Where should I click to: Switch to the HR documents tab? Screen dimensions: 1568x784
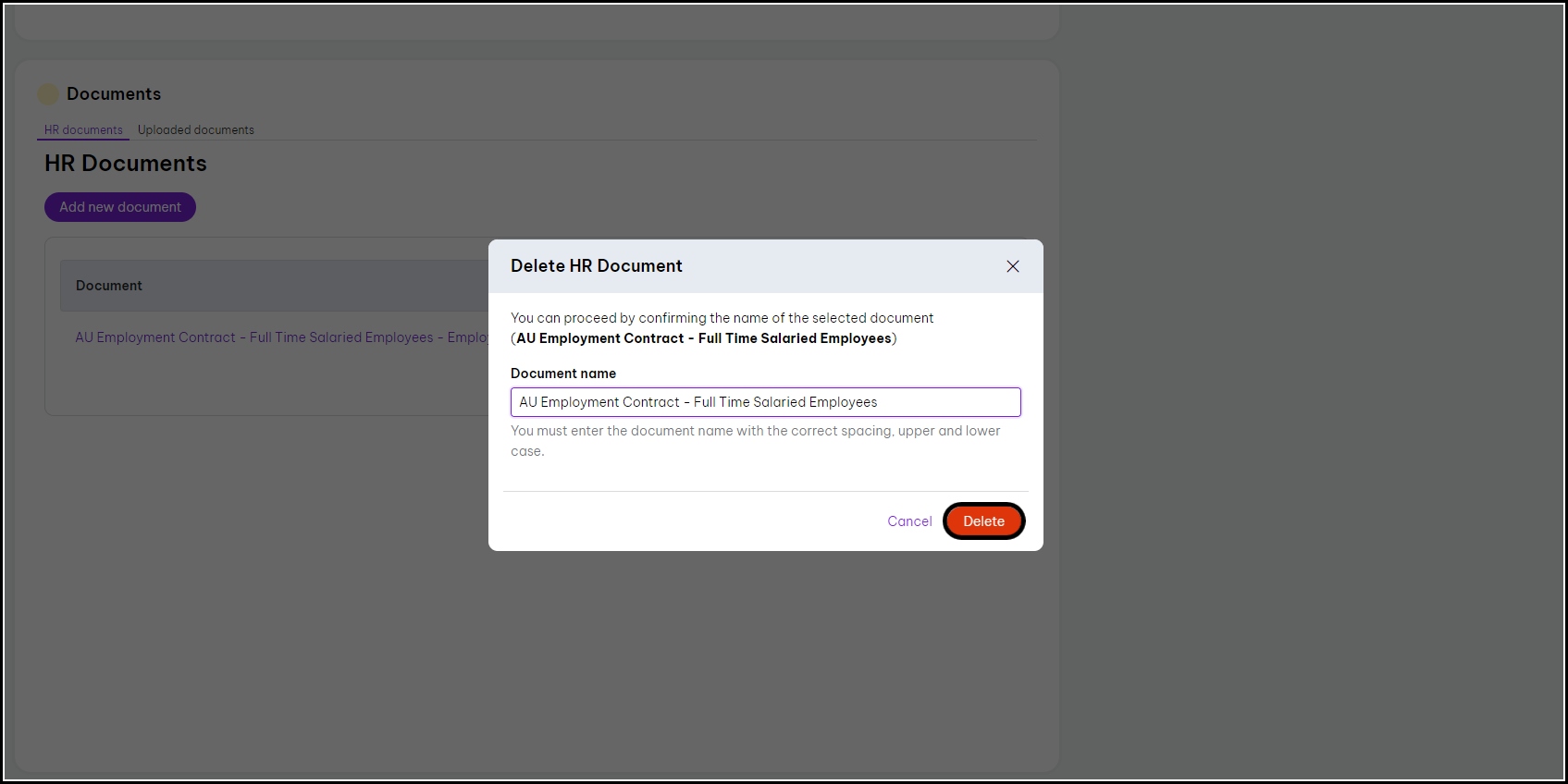pyautogui.click(x=83, y=130)
